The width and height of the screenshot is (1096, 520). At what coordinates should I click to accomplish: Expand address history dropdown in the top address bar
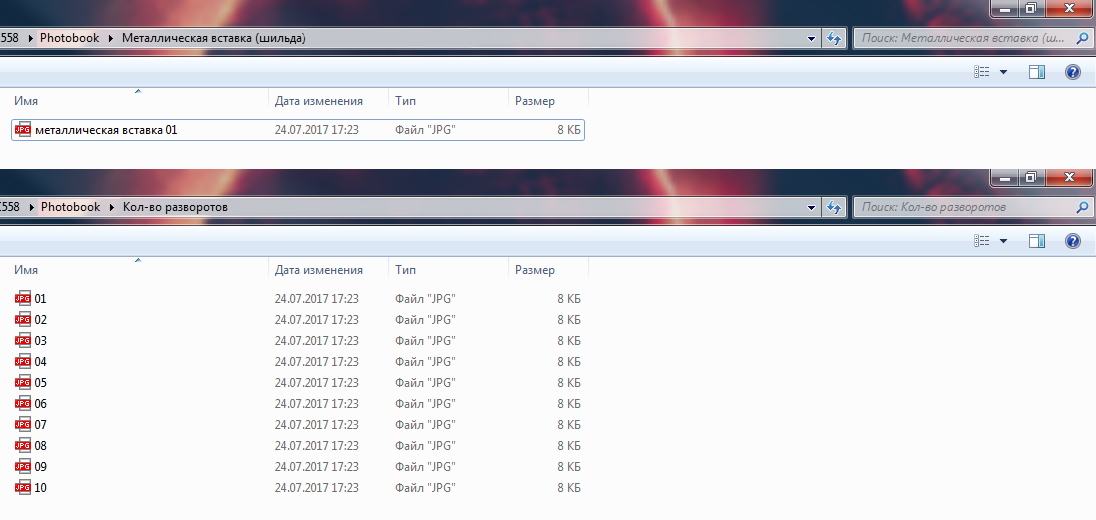812,39
